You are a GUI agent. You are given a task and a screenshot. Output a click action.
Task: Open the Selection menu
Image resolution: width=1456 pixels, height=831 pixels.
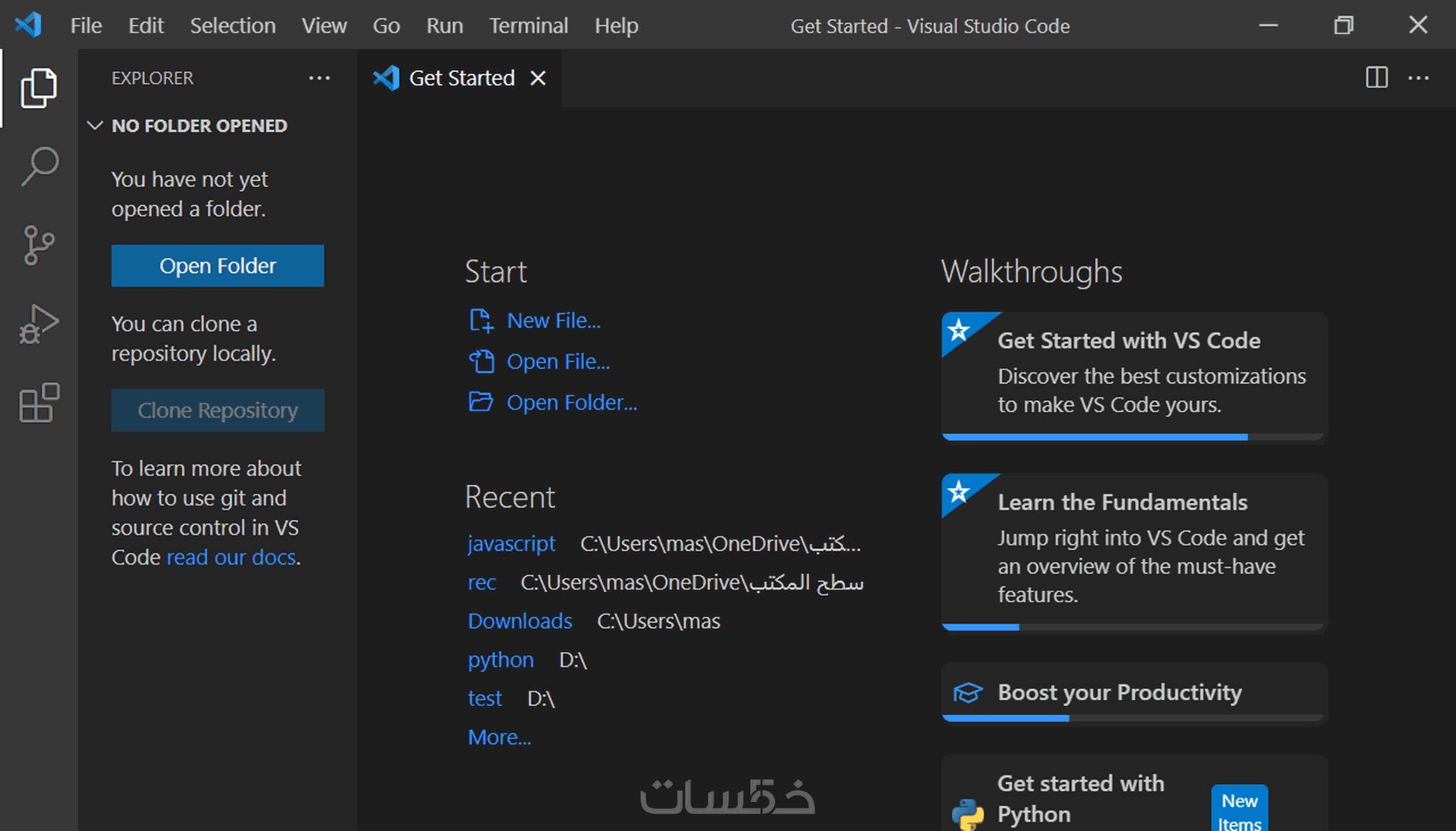point(232,26)
